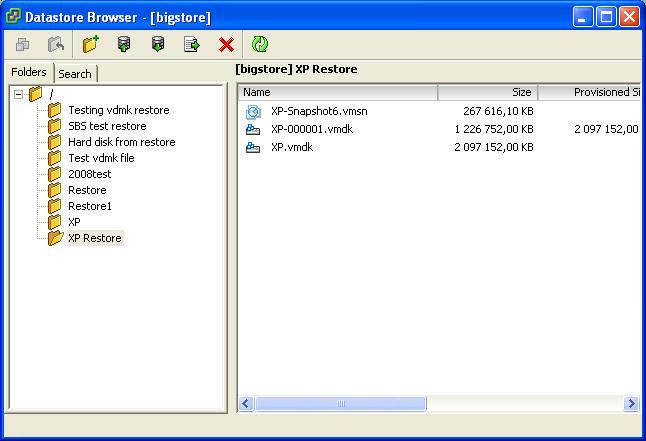Select the XP folder label
The width and height of the screenshot is (646, 441).
pyautogui.click(x=74, y=222)
